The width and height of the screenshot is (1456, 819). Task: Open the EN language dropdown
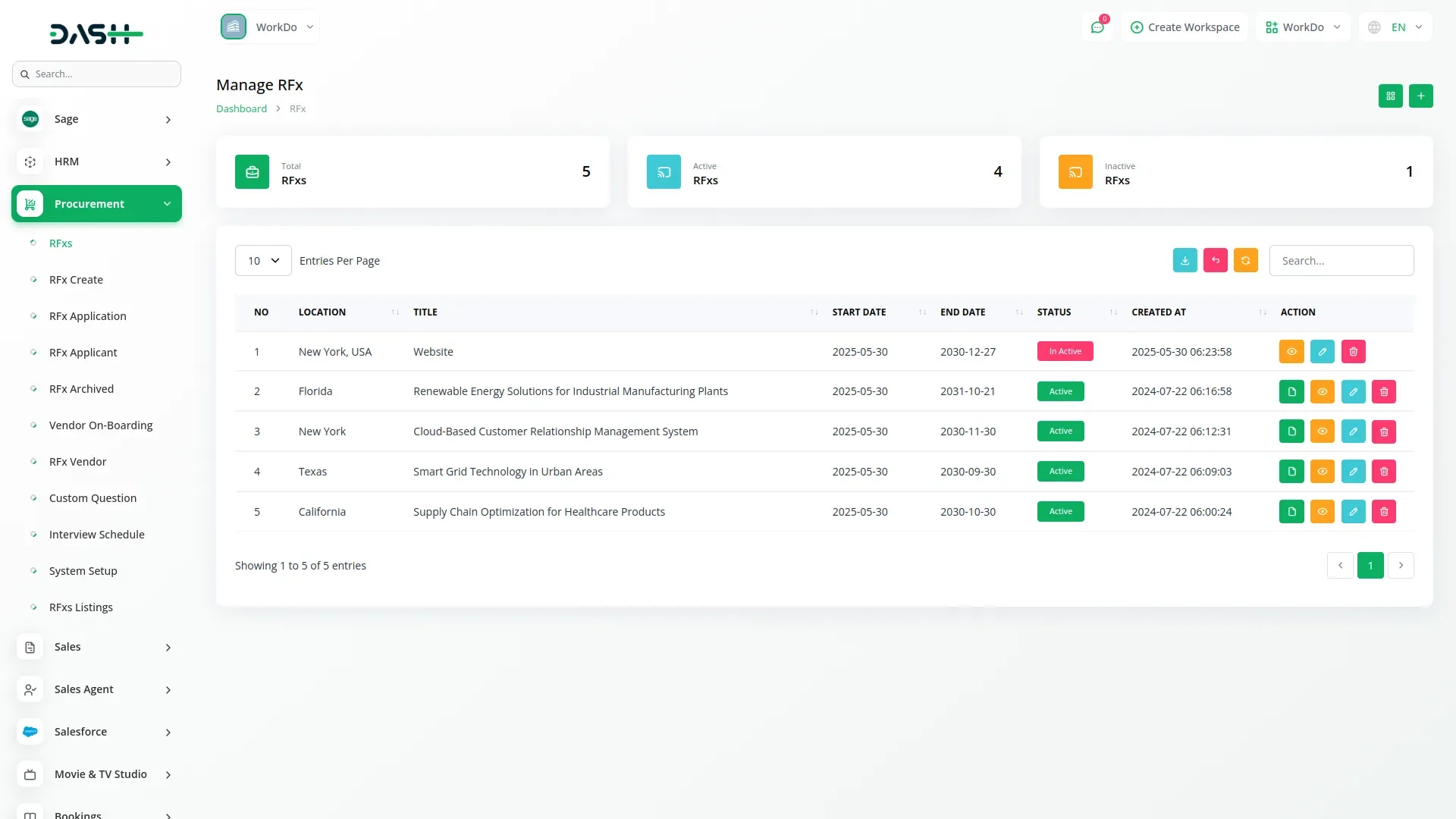pos(1396,27)
